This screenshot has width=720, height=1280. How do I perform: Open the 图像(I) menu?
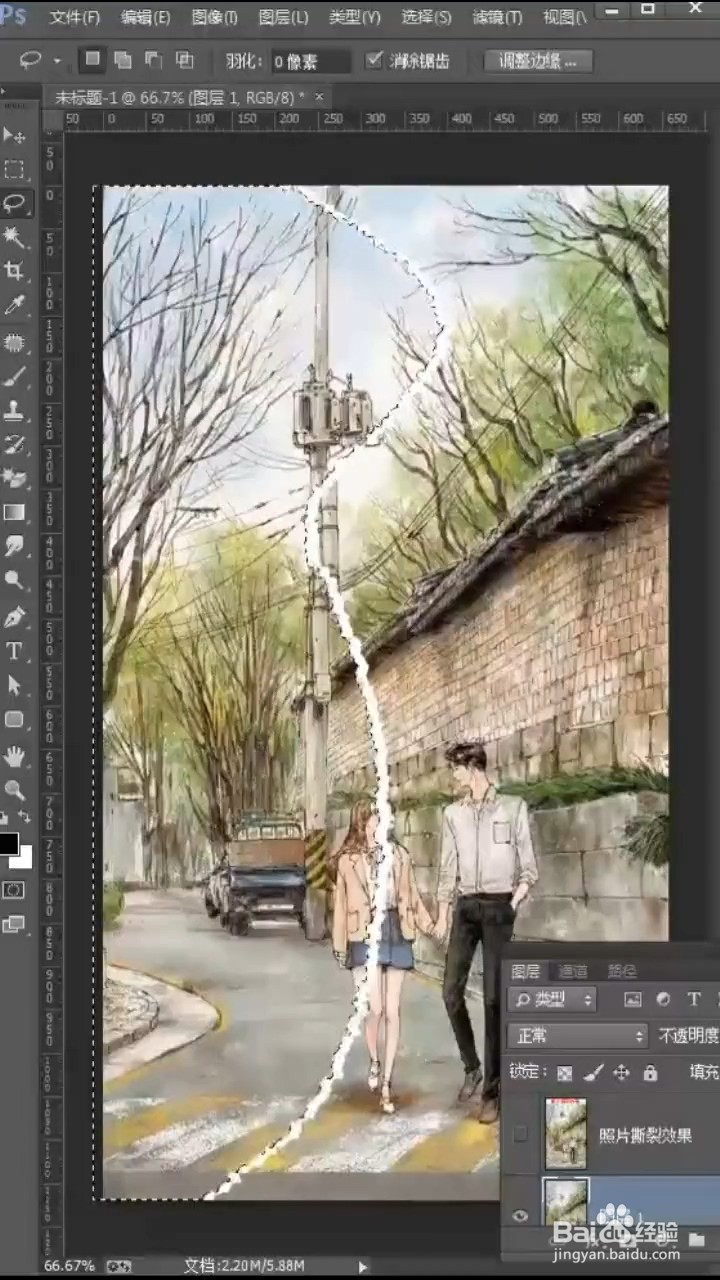[214, 17]
